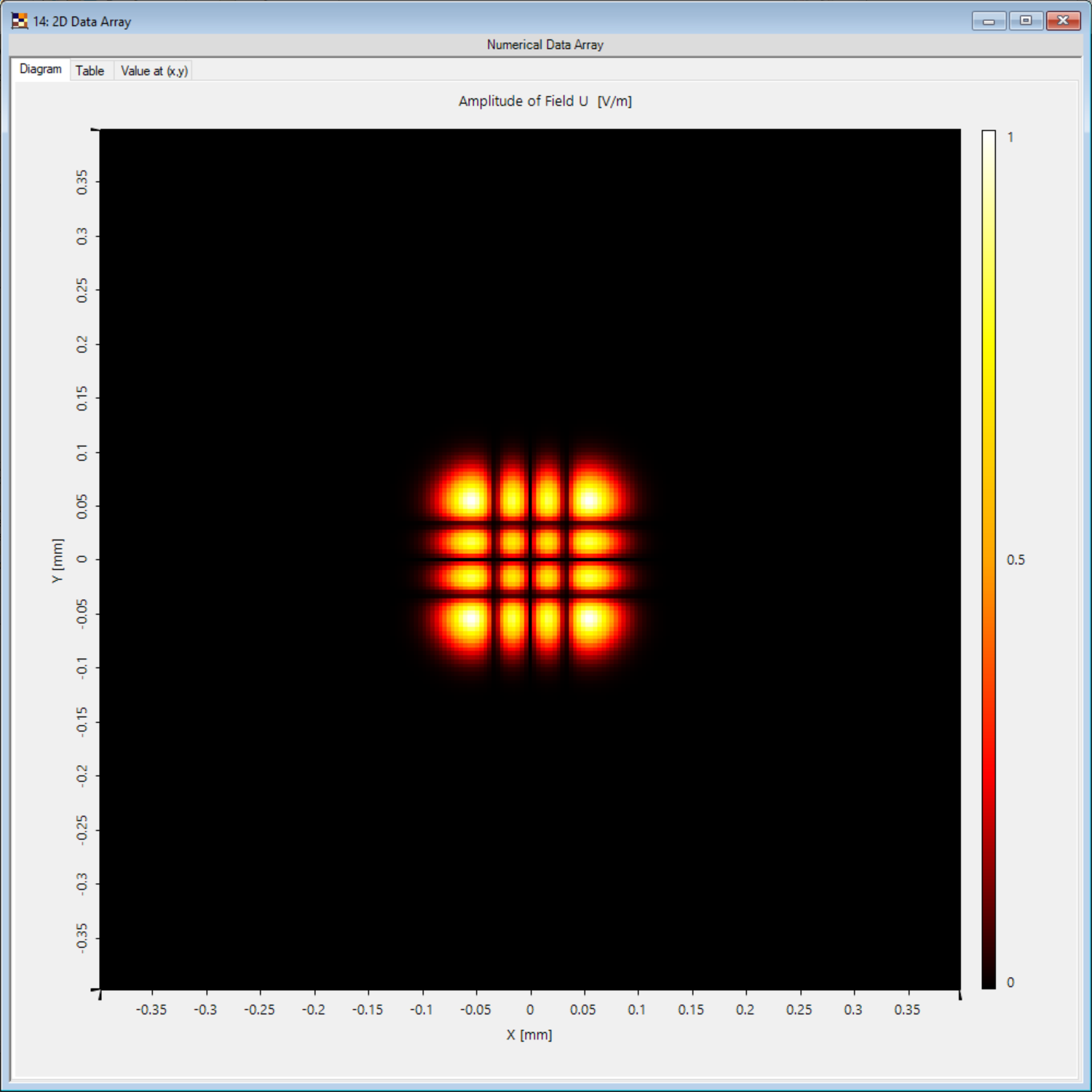The width and height of the screenshot is (1092, 1092).
Task: Open the Table tab
Action: point(90,71)
